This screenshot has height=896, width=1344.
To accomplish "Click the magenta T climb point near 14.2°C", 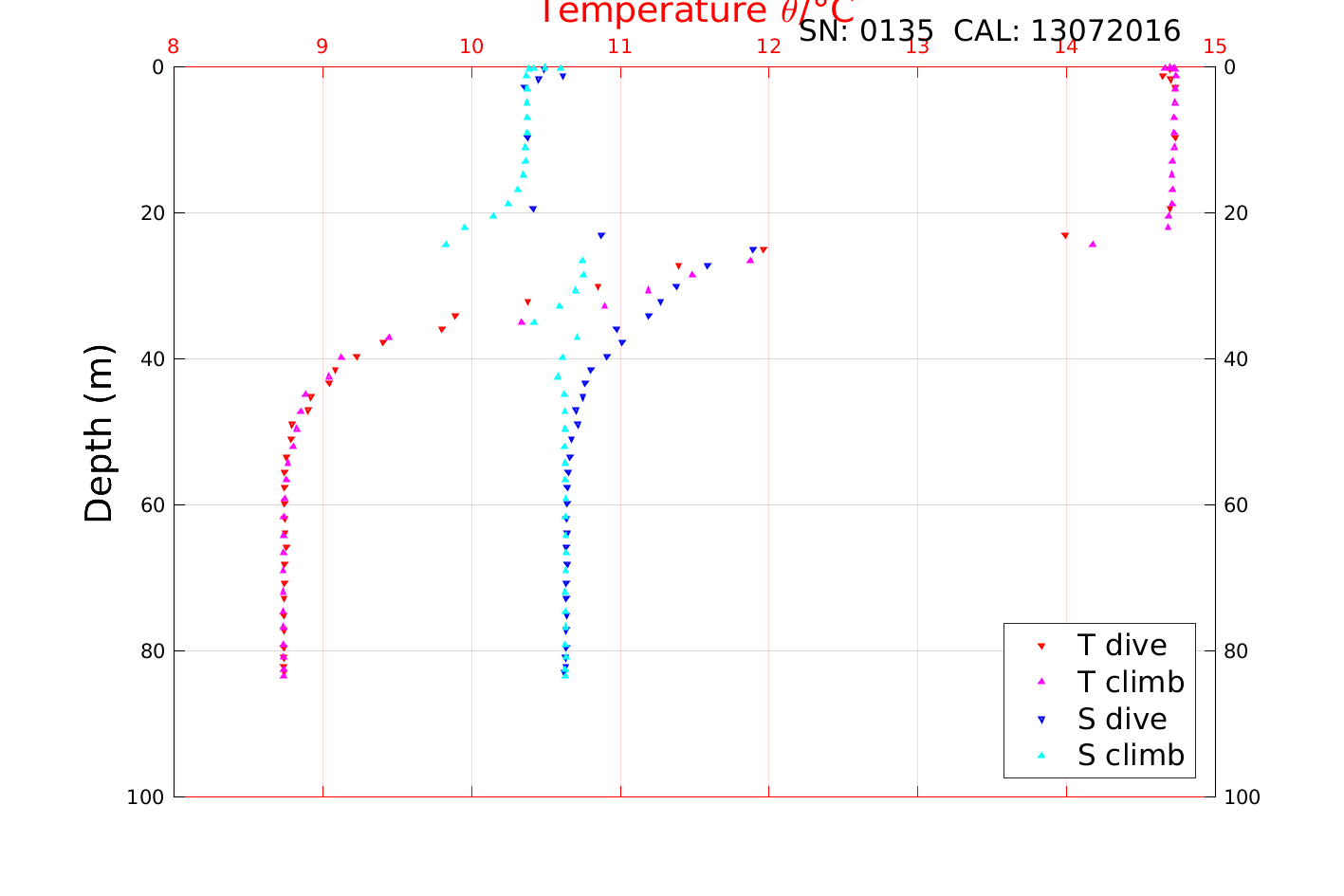I will coord(1093,244).
